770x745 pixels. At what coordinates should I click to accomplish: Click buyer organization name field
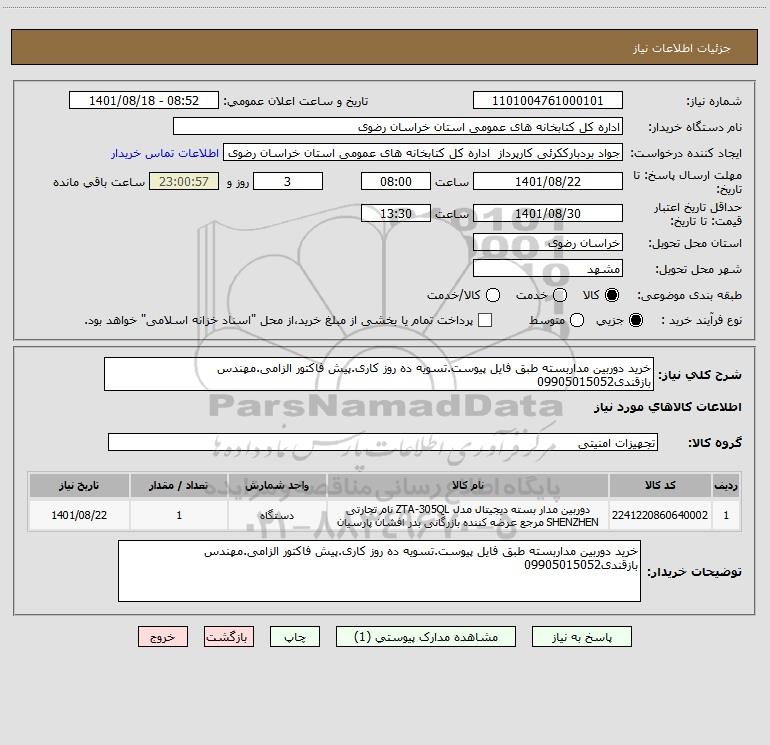click(398, 126)
